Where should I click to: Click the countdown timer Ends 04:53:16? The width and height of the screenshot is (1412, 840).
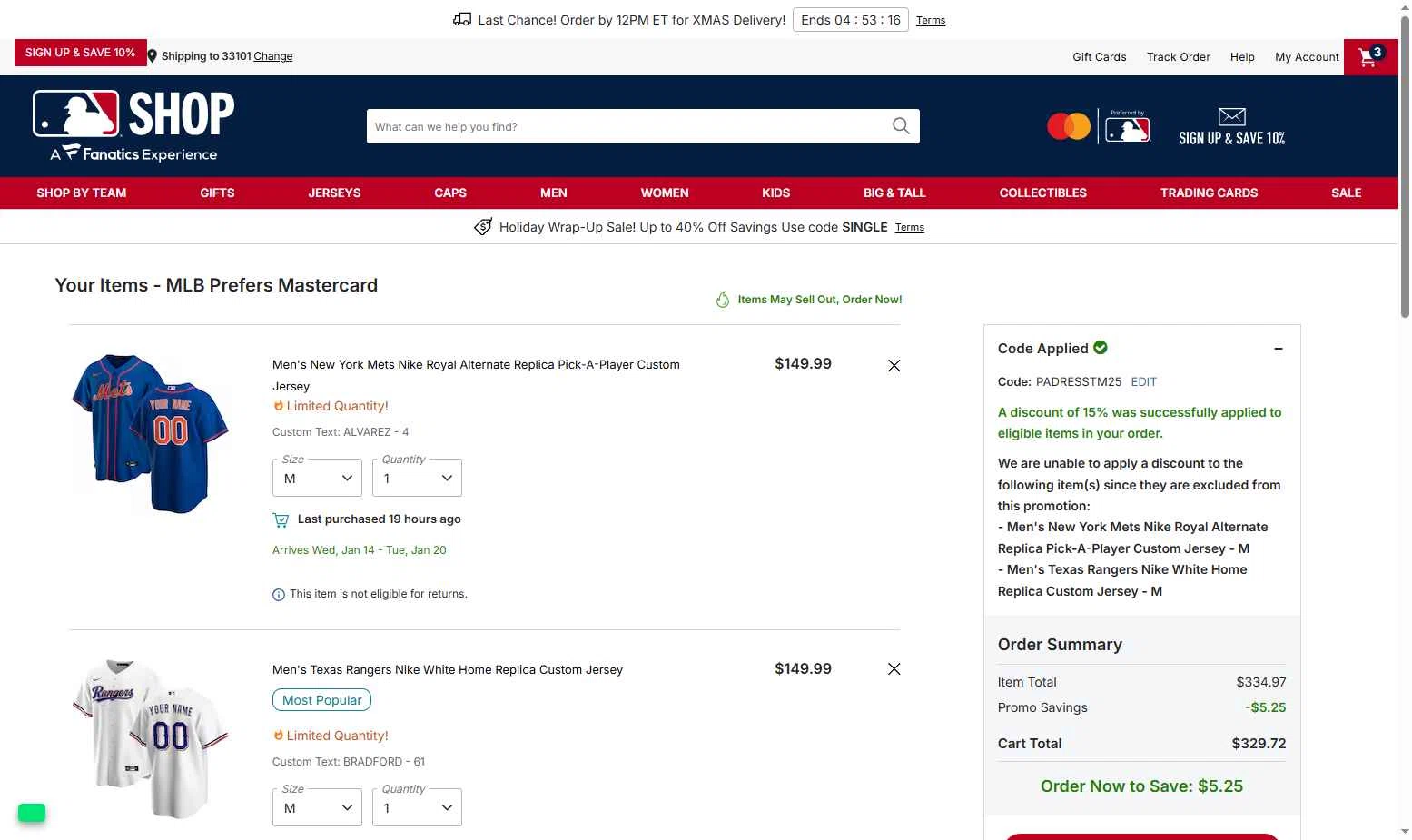pyautogui.click(x=851, y=20)
